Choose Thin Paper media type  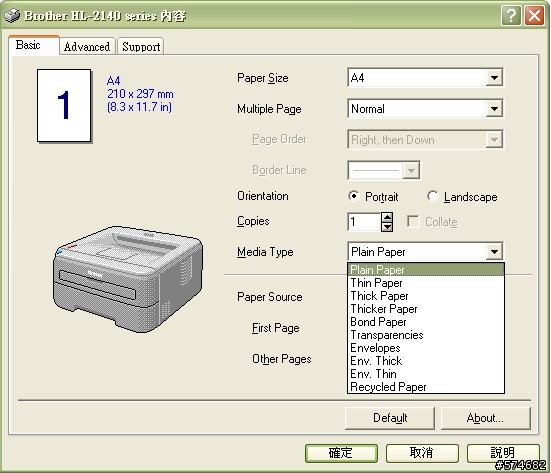click(426, 283)
